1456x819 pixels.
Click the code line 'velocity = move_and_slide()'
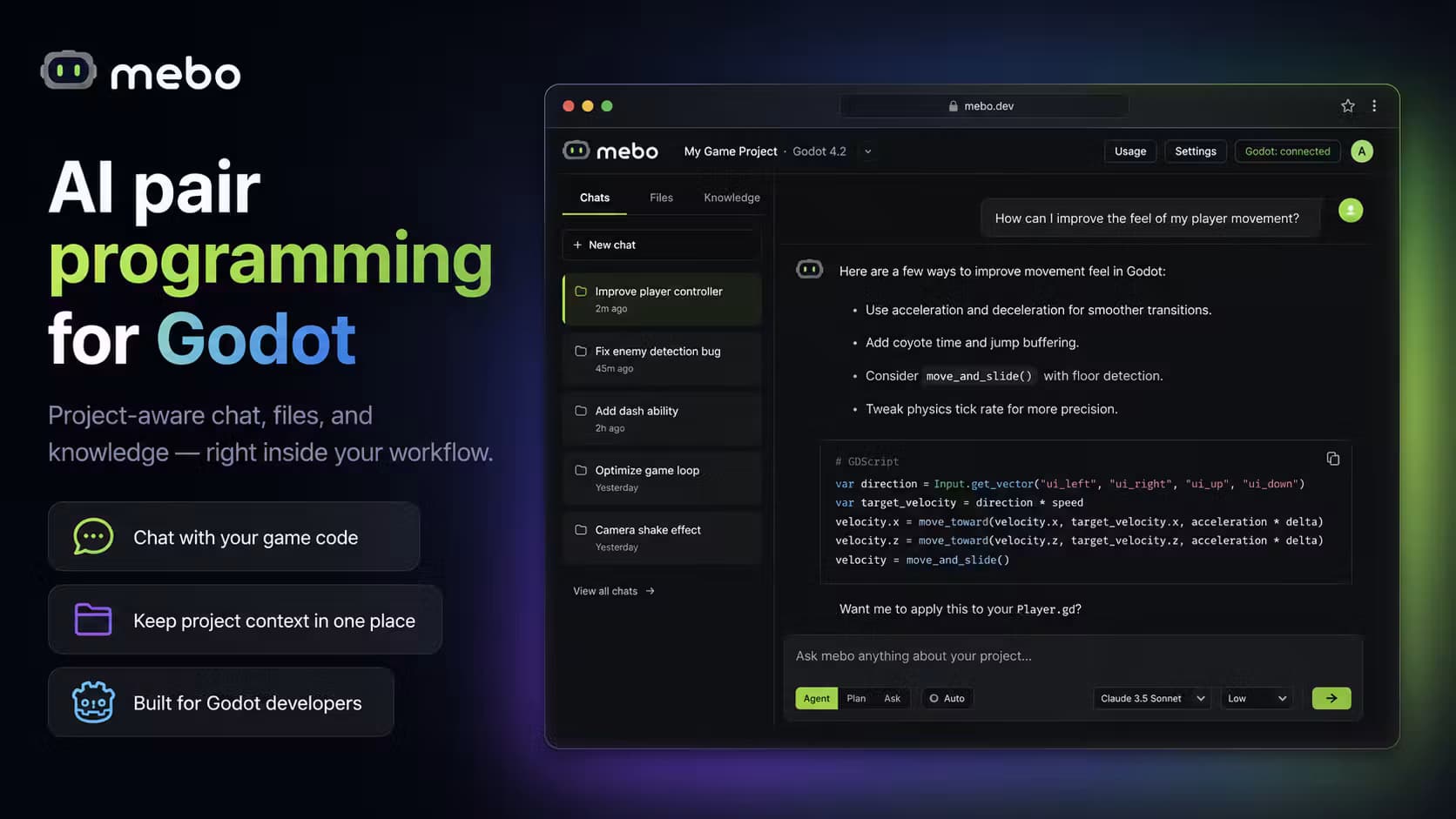tap(922, 560)
